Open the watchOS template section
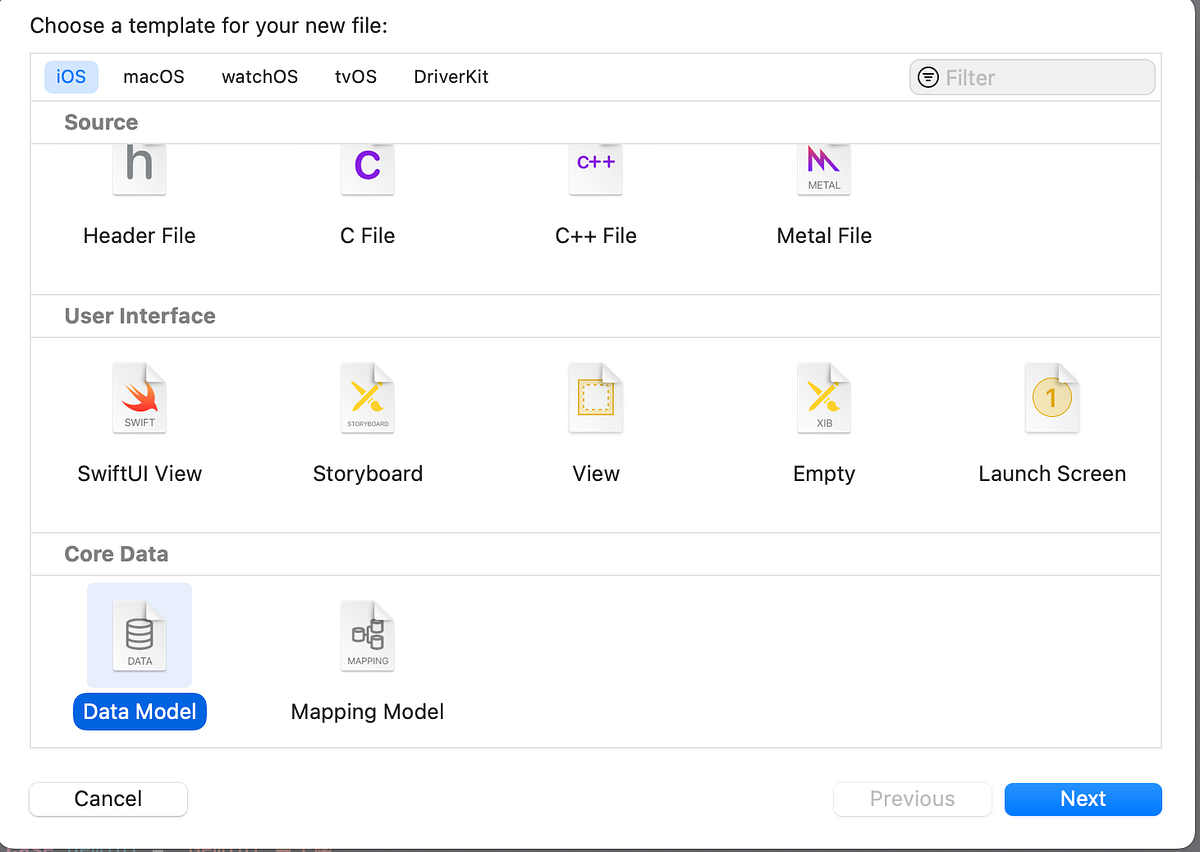Screen dimensions: 1200x852 click(259, 76)
